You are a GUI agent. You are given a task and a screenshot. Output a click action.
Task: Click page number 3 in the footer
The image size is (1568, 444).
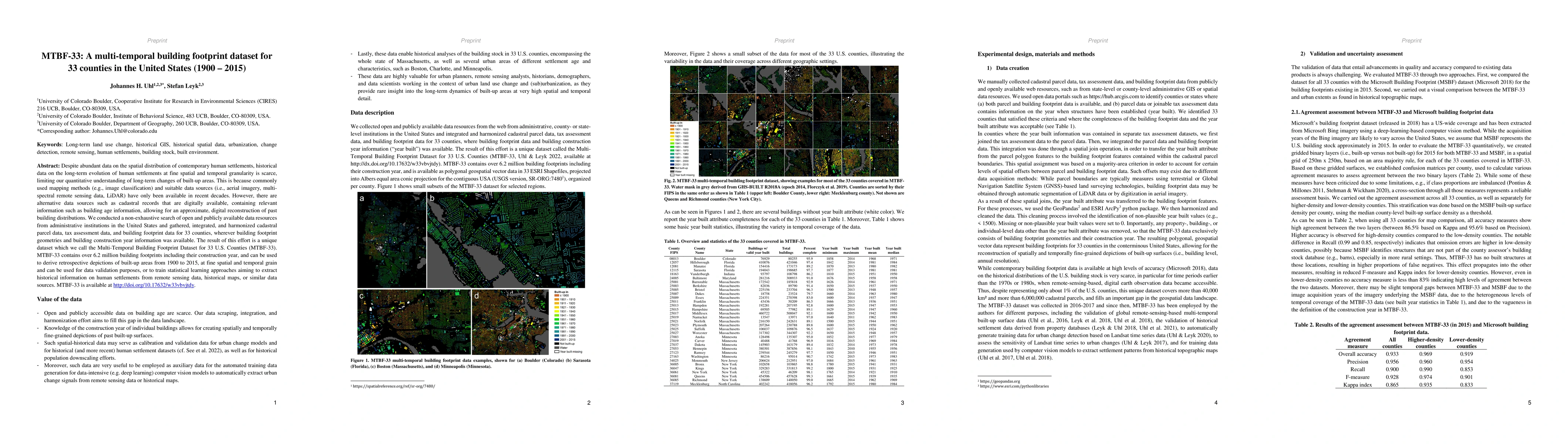[902, 403]
